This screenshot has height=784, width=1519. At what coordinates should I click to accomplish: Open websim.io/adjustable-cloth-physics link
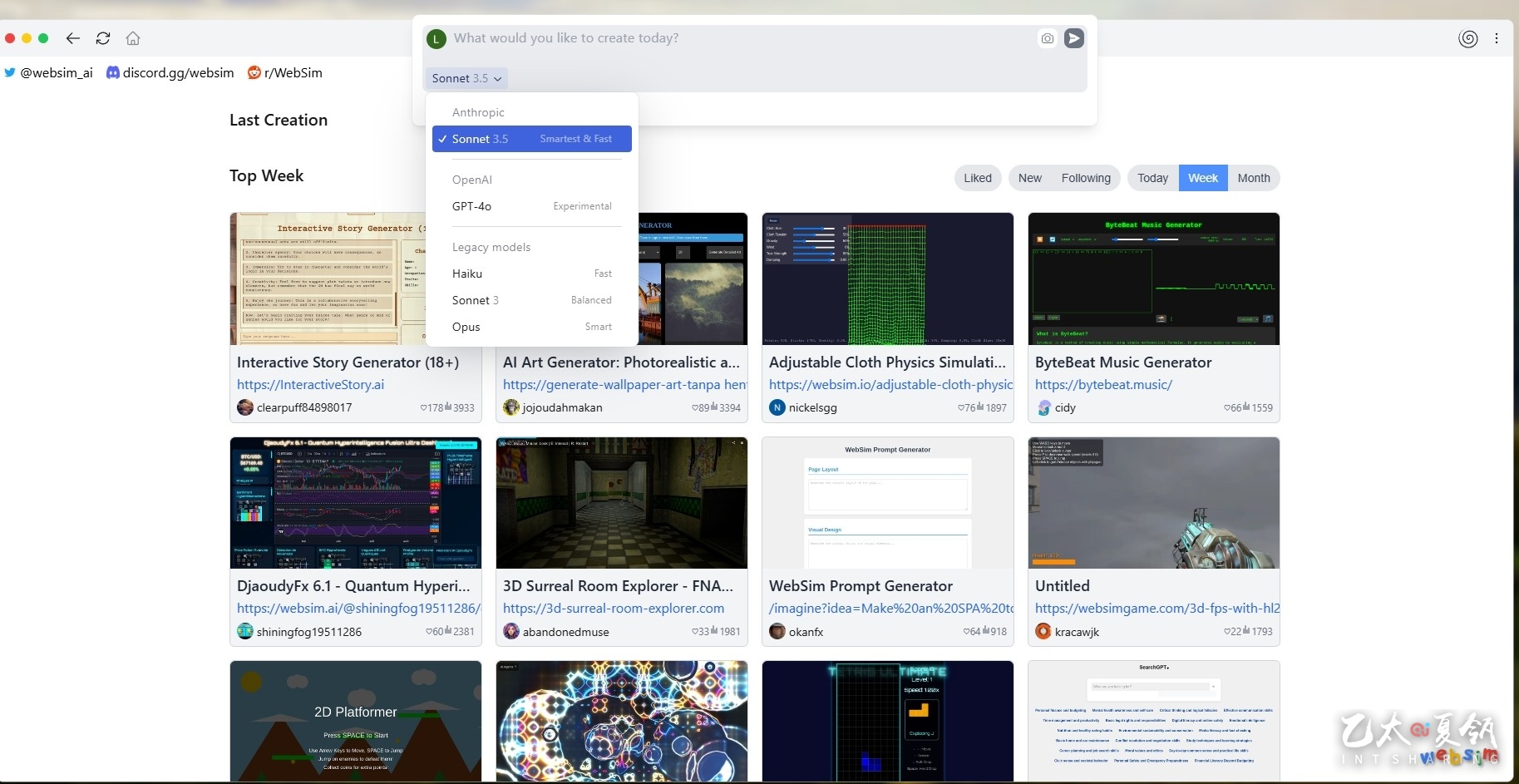pos(890,385)
